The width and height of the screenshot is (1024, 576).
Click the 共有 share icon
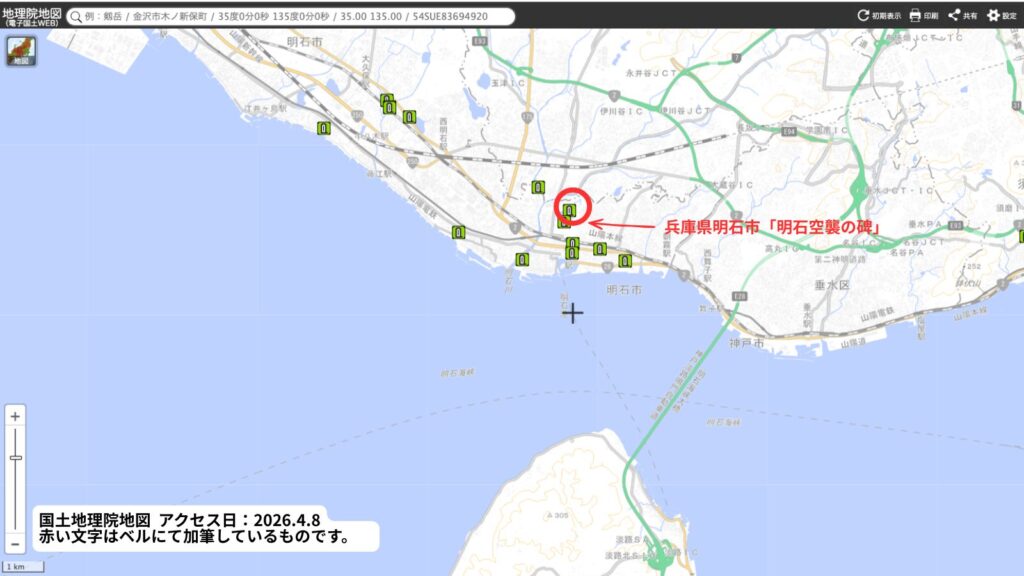(x=954, y=16)
